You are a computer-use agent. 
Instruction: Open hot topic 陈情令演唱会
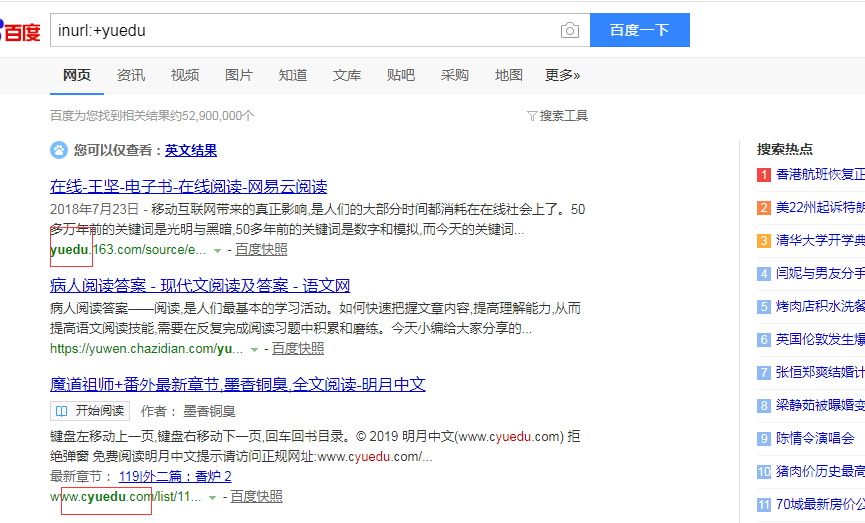pyautogui.click(x=815, y=439)
